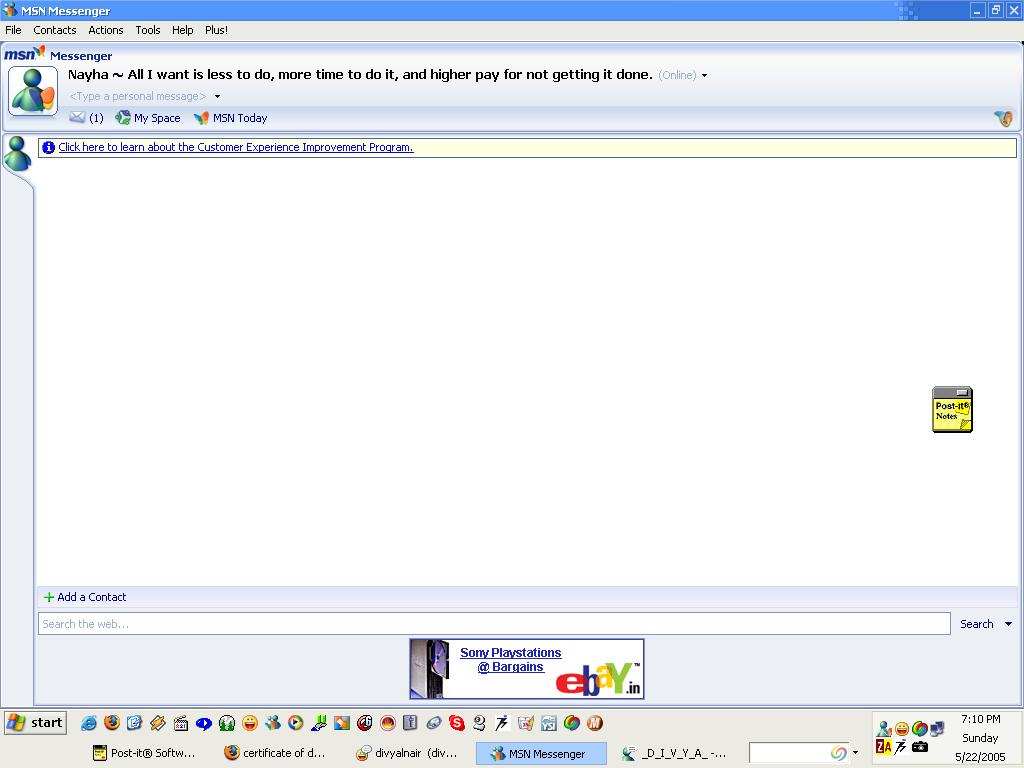The width and height of the screenshot is (1024, 768).
Task: Click the clapperboard icon in quick launch
Action: pyautogui.click(x=181, y=723)
